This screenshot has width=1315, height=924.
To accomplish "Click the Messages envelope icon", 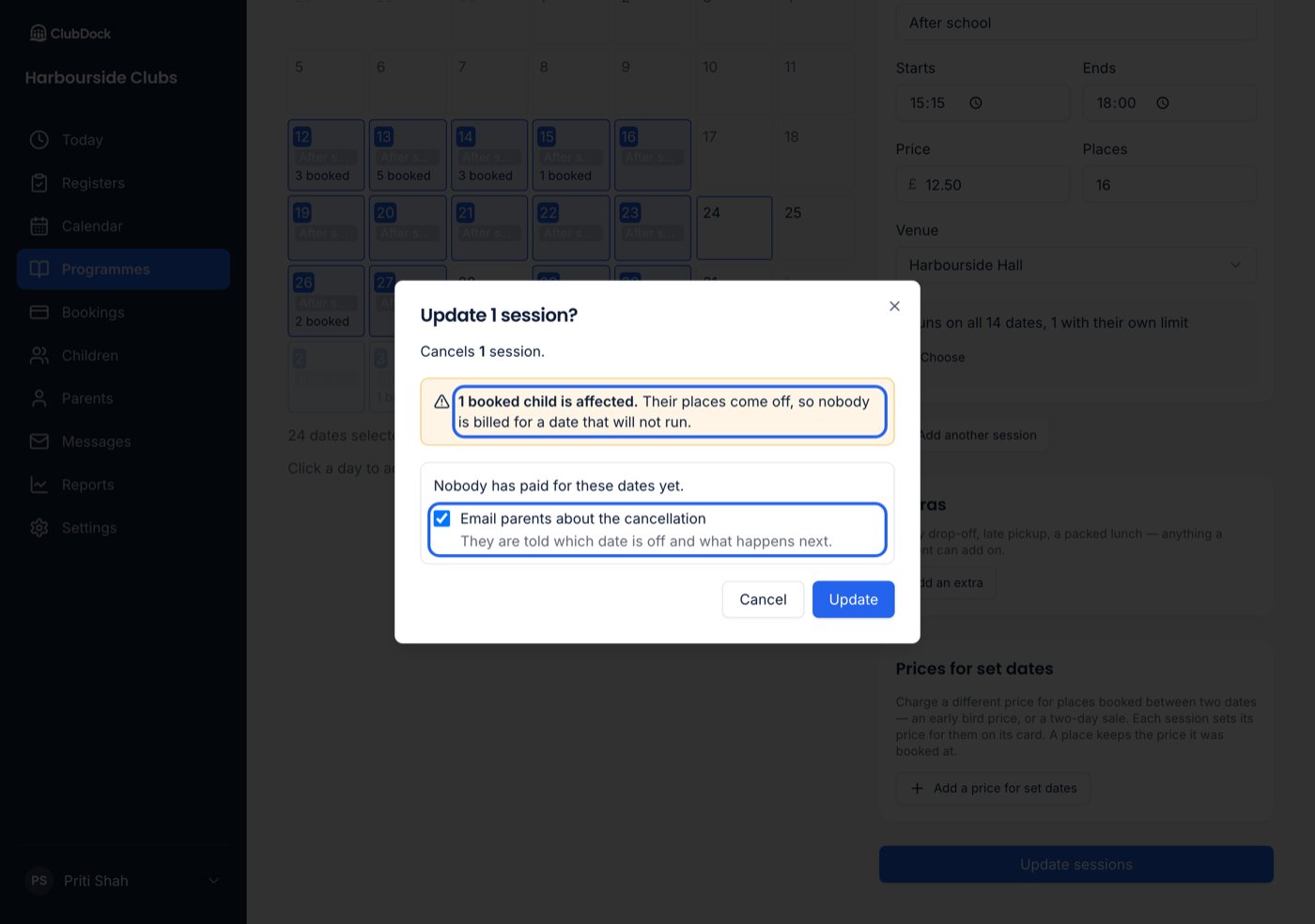I will coord(39,441).
